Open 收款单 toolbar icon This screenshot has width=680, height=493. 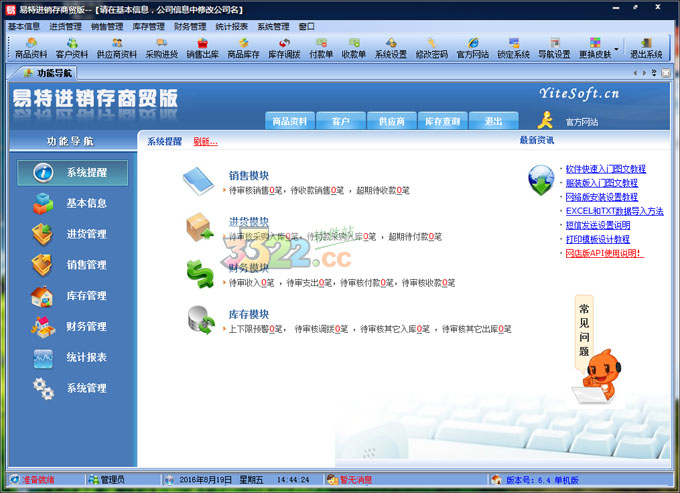(354, 48)
